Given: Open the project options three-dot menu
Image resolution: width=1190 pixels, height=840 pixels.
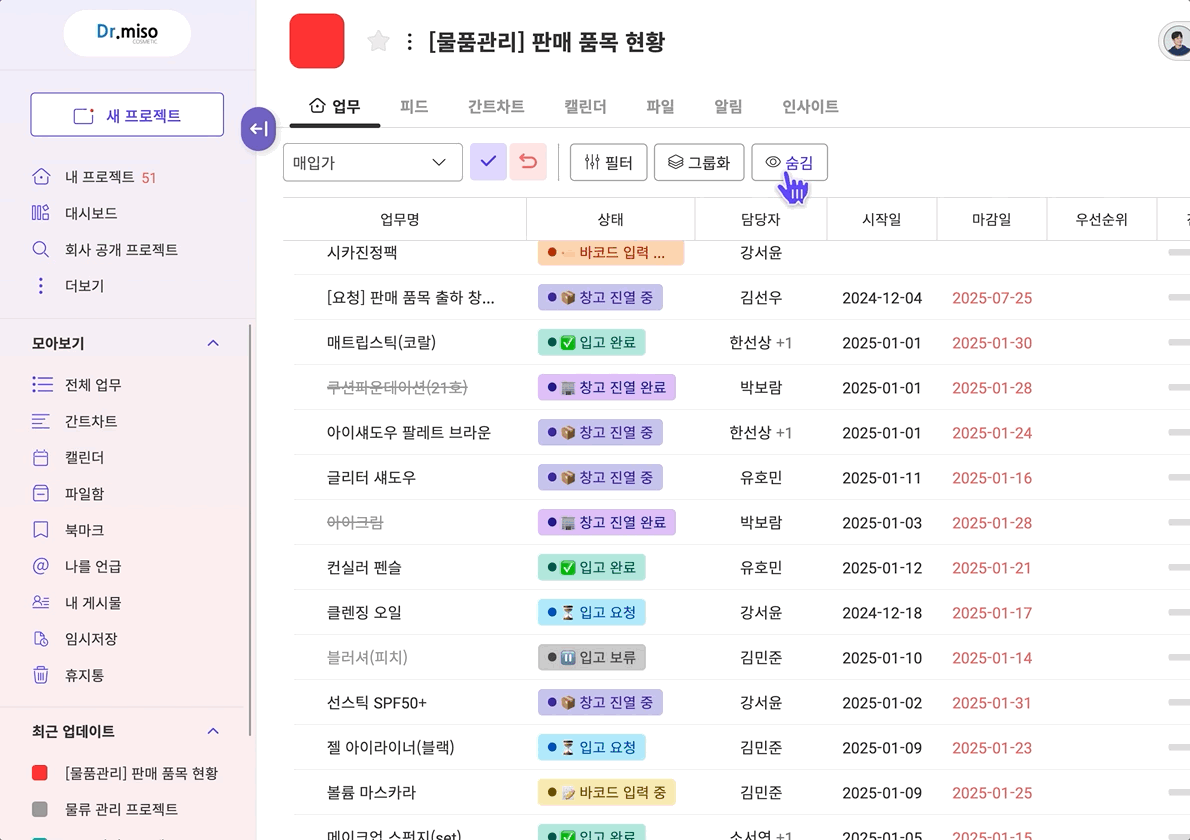Looking at the screenshot, I should coord(409,41).
